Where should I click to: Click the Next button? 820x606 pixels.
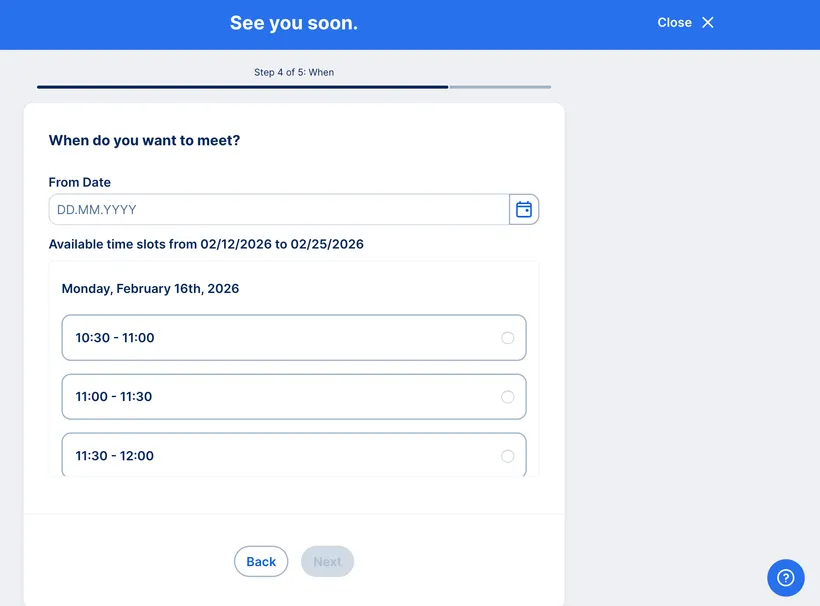point(327,561)
